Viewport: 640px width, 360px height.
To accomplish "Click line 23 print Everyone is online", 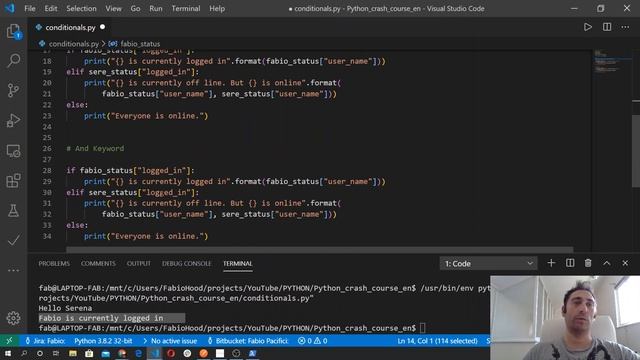I will pyautogui.click(x=146, y=116).
